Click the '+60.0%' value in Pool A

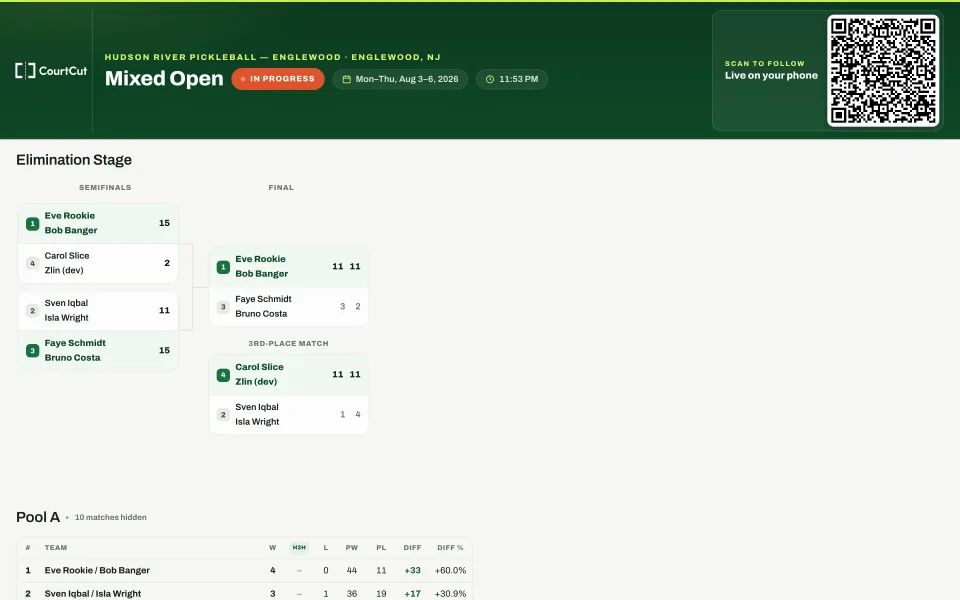tap(451, 570)
